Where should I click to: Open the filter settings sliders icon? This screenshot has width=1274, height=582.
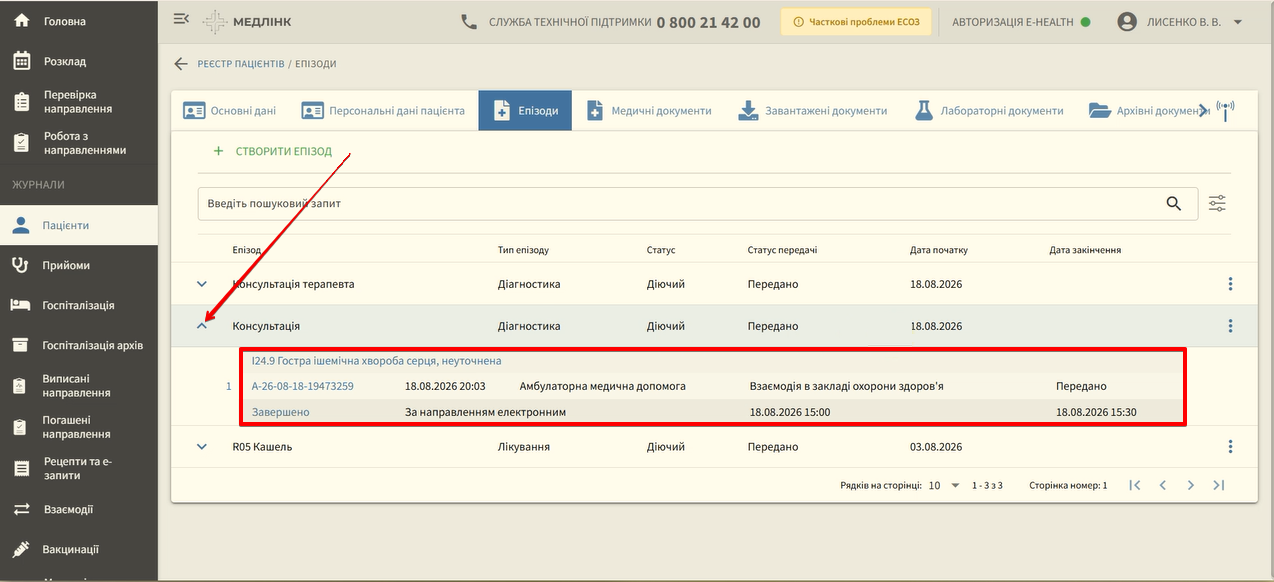tap(1217, 204)
